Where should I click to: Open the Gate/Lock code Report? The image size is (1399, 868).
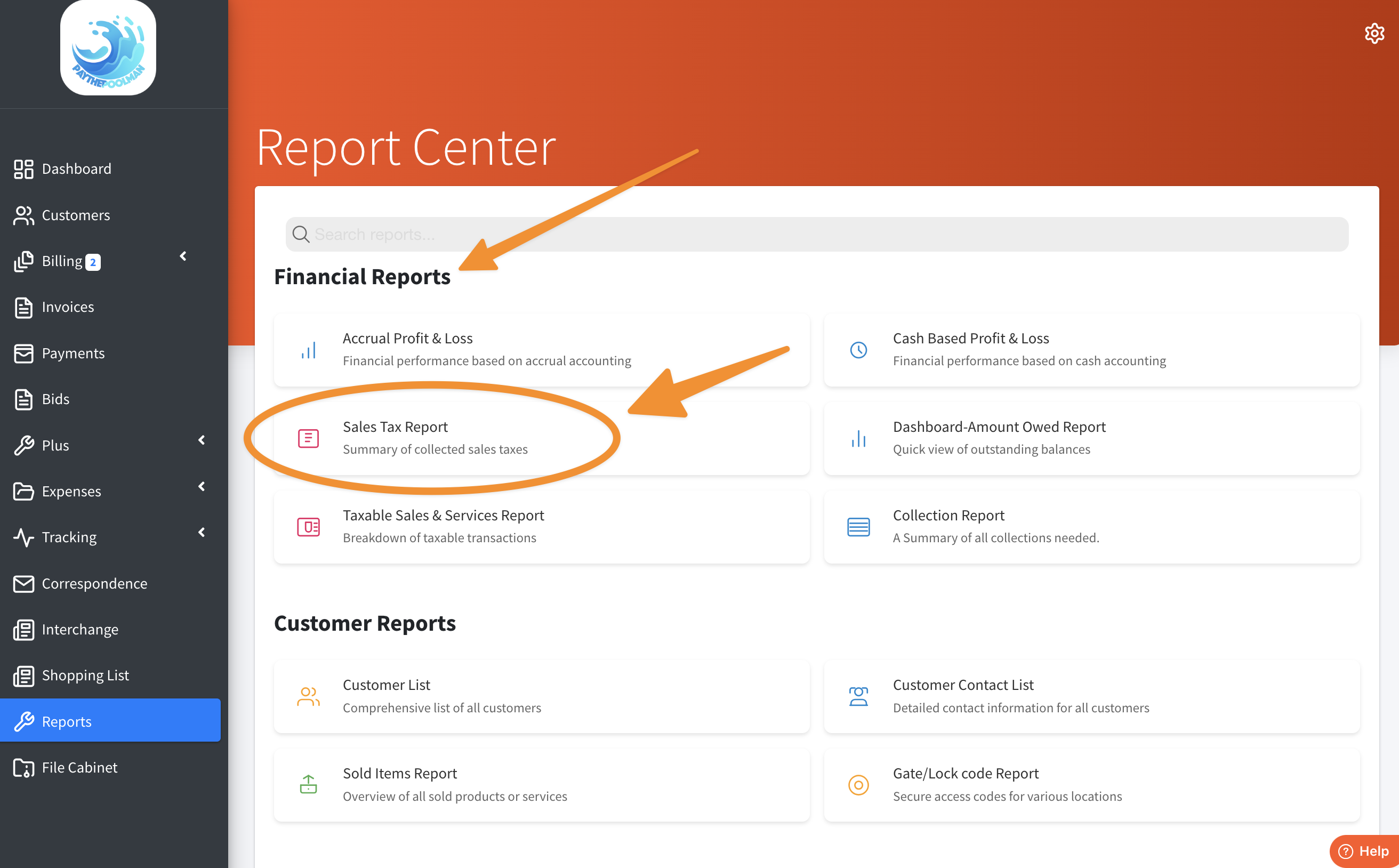(1091, 785)
